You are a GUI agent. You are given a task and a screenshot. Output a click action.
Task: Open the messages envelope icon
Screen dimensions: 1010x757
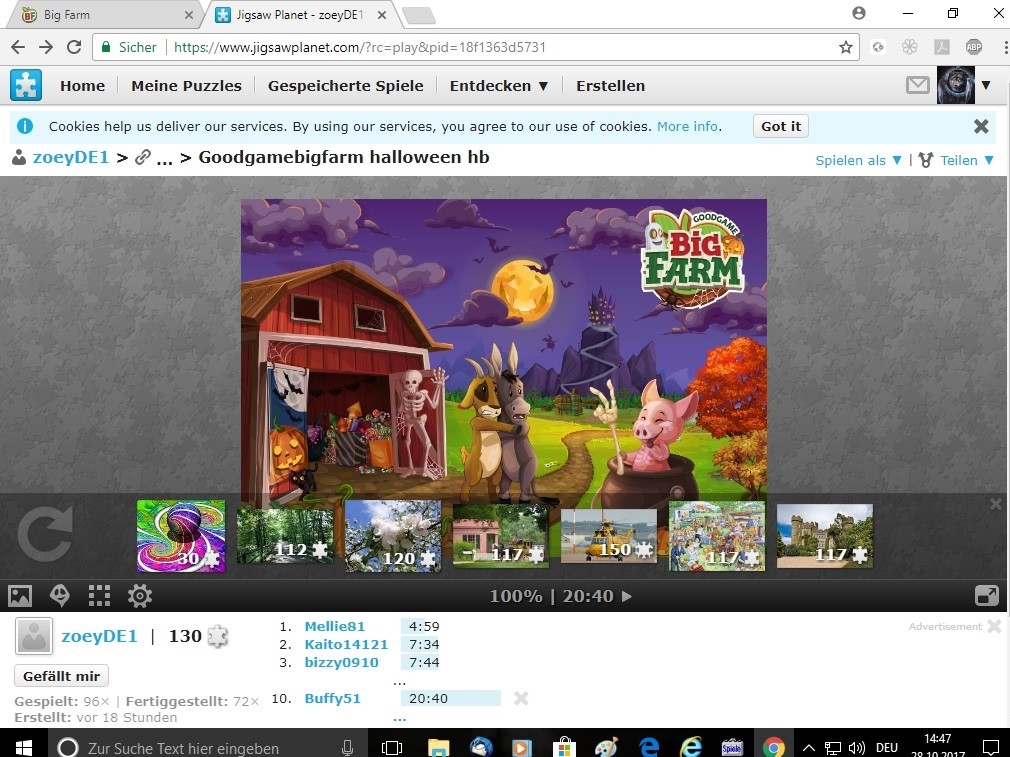coord(917,85)
